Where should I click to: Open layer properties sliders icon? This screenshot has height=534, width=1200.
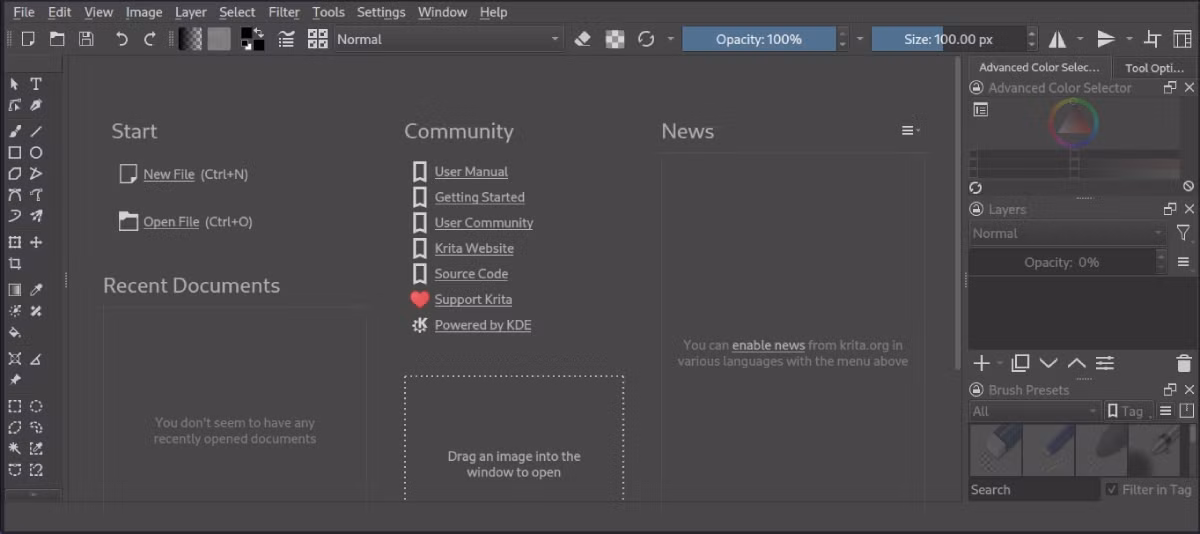point(1105,363)
